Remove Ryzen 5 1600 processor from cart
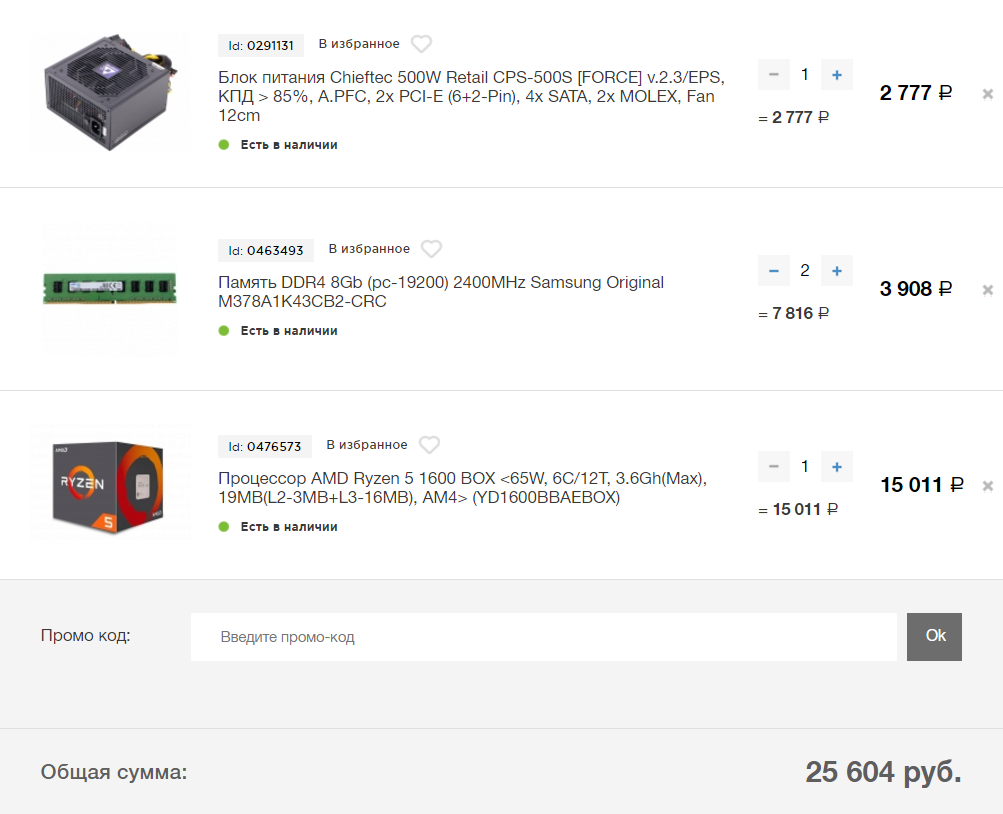This screenshot has height=814, width=1003. (x=988, y=486)
